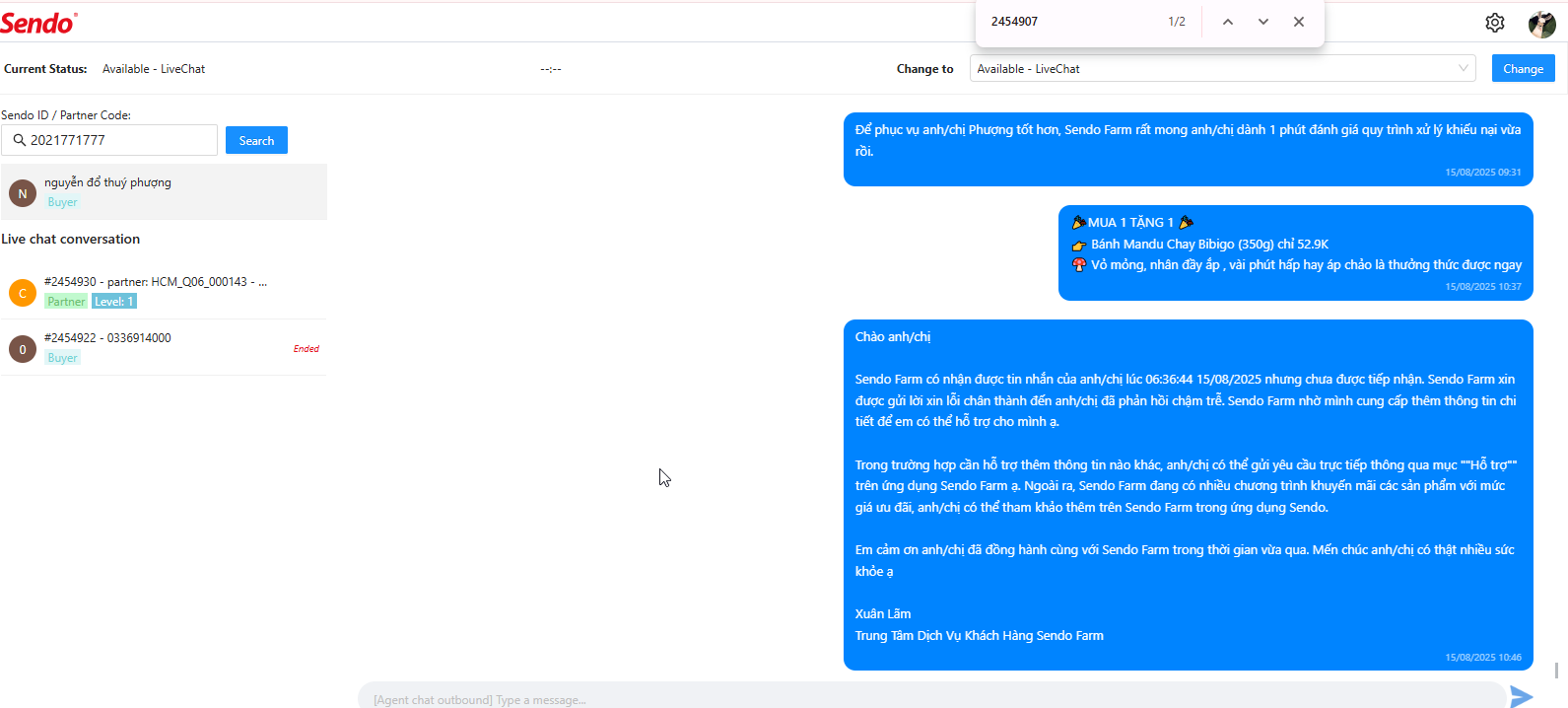1568x708 pixels.
Task: Click the Xuân Lãm signature line
Action: tap(883, 613)
